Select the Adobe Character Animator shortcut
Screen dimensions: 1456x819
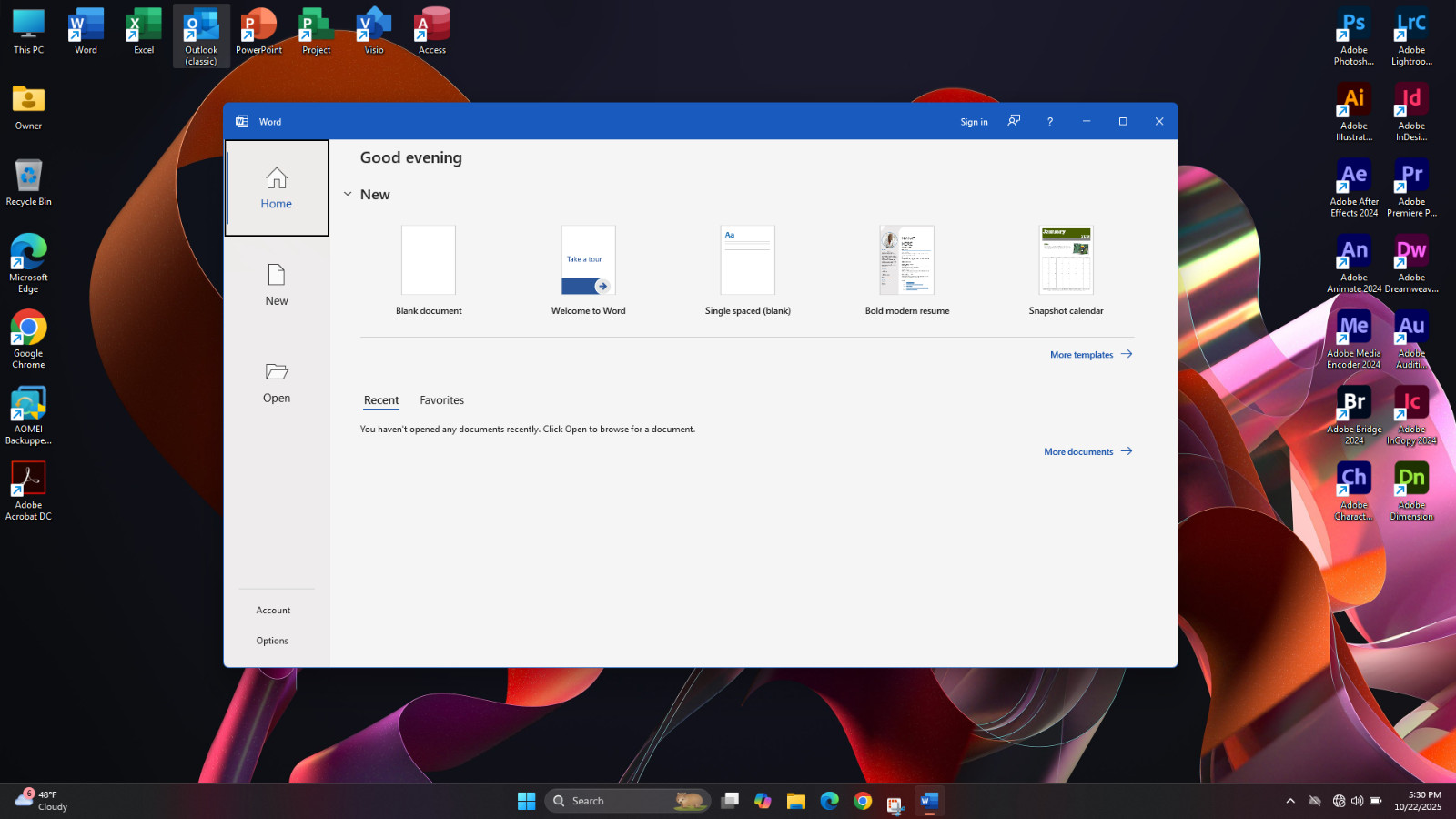[x=1354, y=491]
